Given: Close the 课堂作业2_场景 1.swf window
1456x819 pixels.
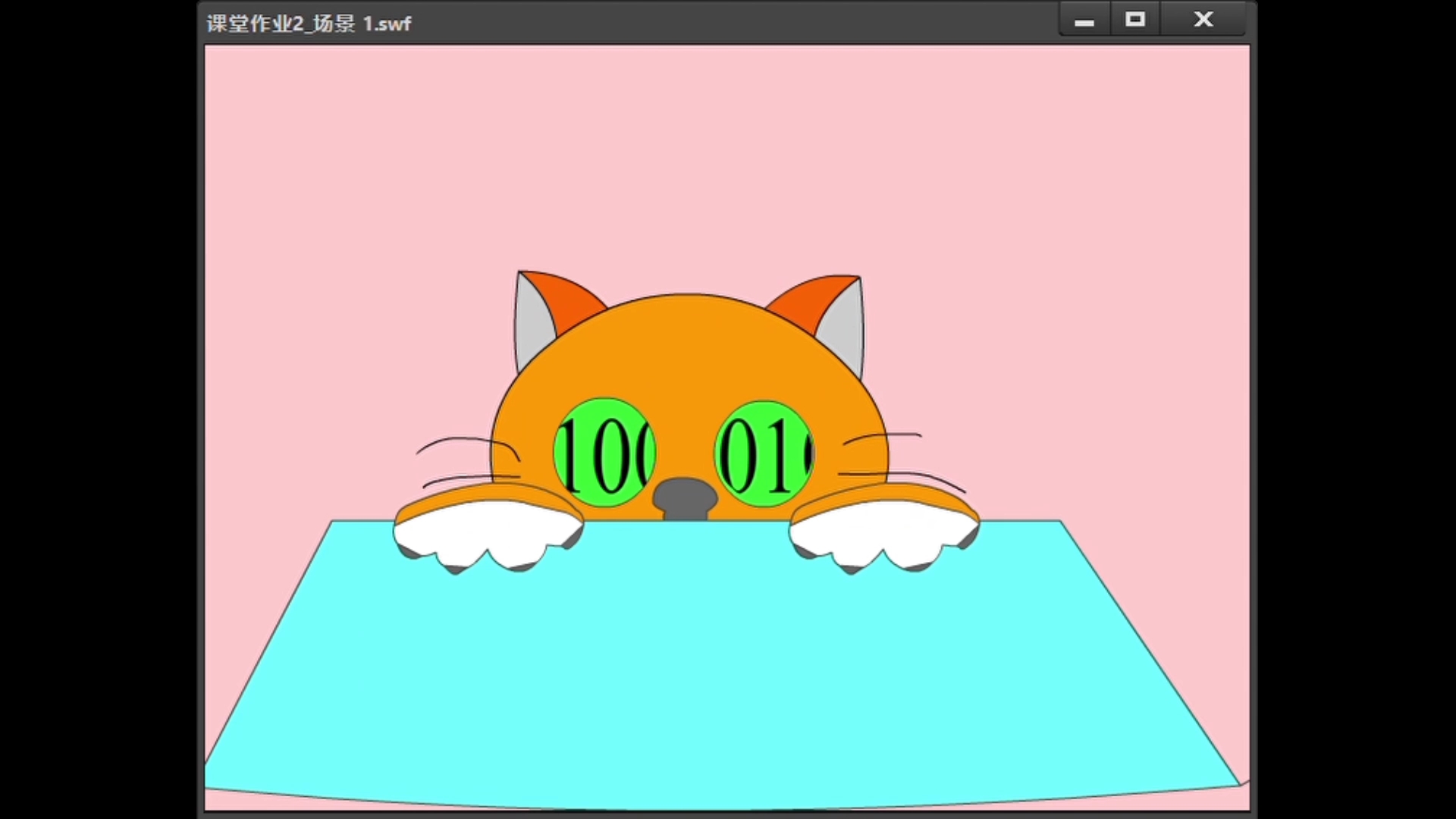Looking at the screenshot, I should tap(1203, 20).
